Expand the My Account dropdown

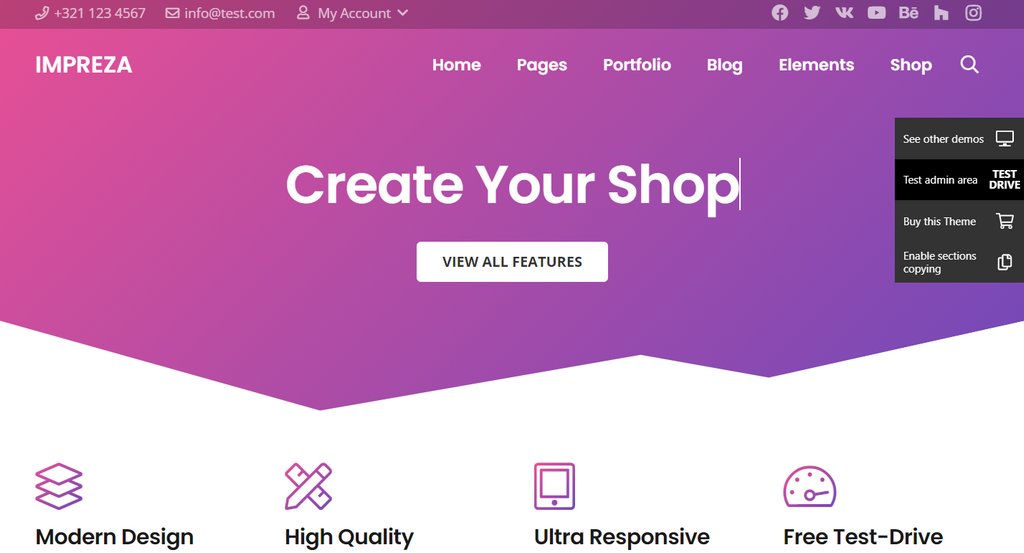[353, 13]
